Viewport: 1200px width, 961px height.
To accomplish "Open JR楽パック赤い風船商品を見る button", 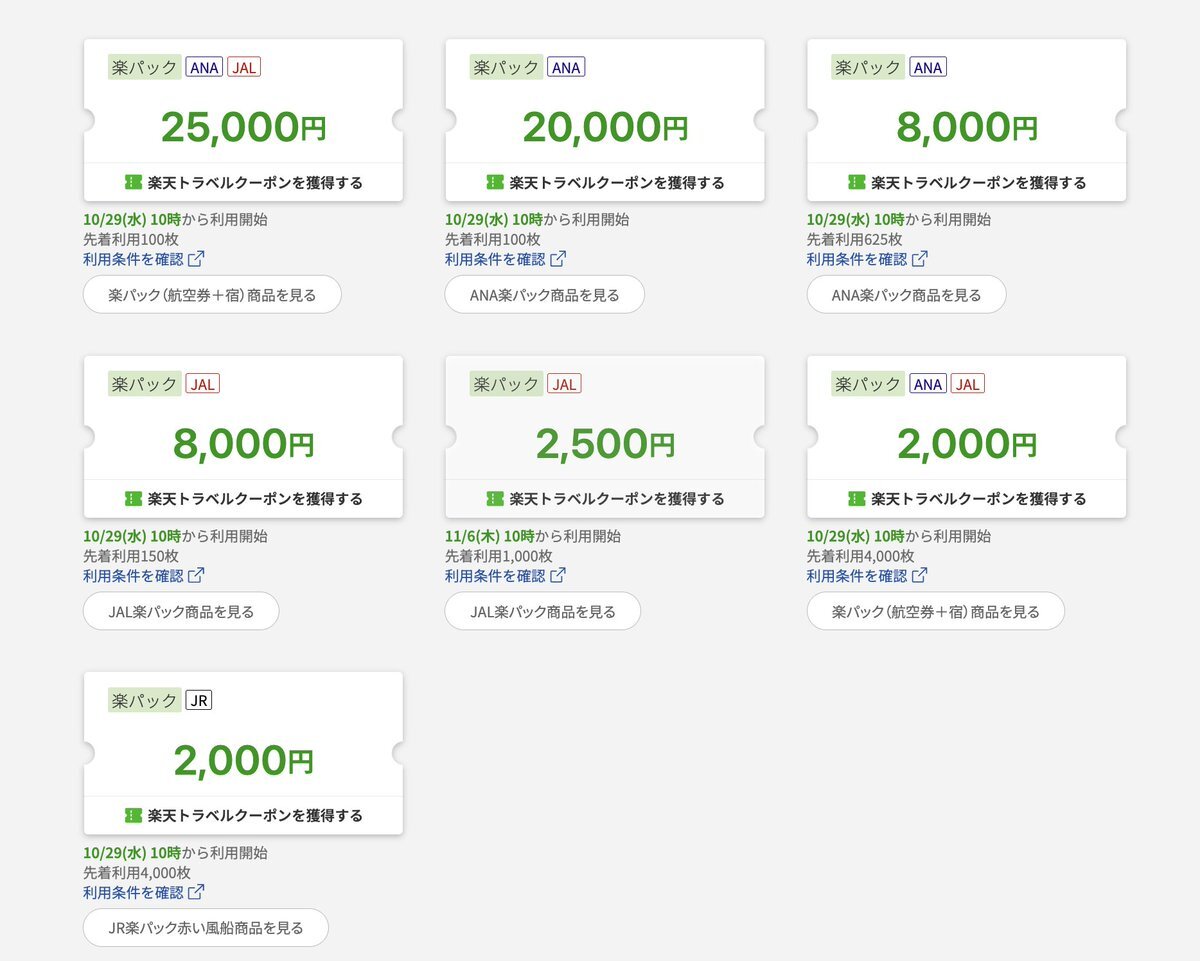I will pos(206,927).
